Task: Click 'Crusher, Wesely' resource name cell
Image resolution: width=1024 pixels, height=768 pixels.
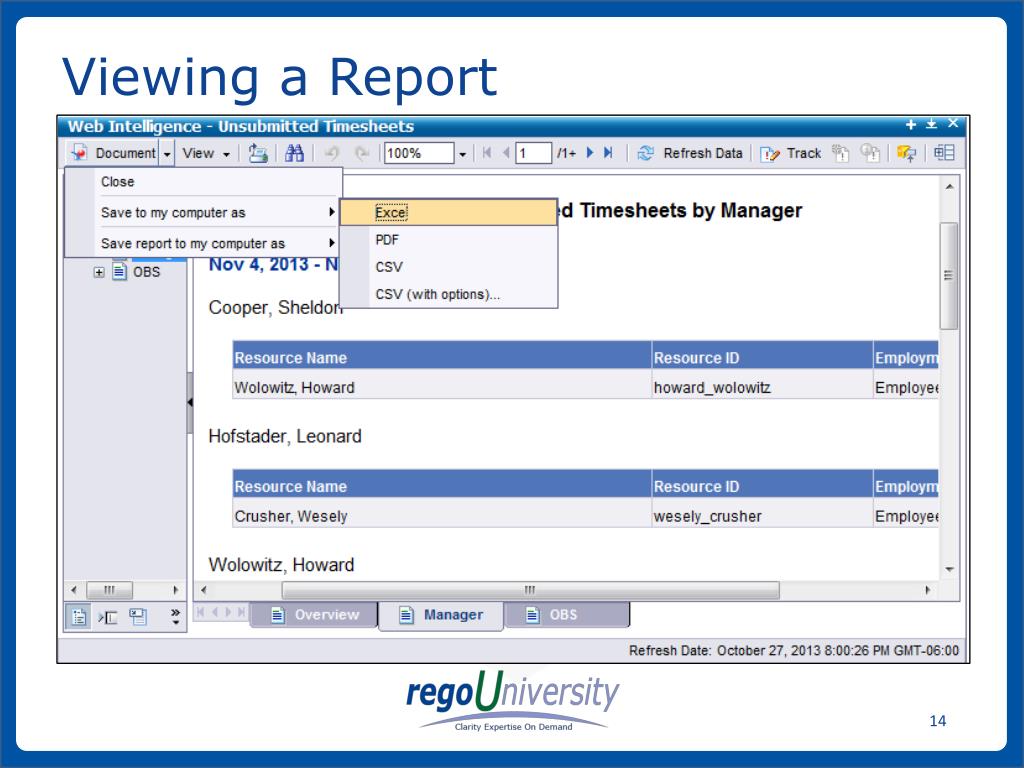Action: (x=441, y=516)
